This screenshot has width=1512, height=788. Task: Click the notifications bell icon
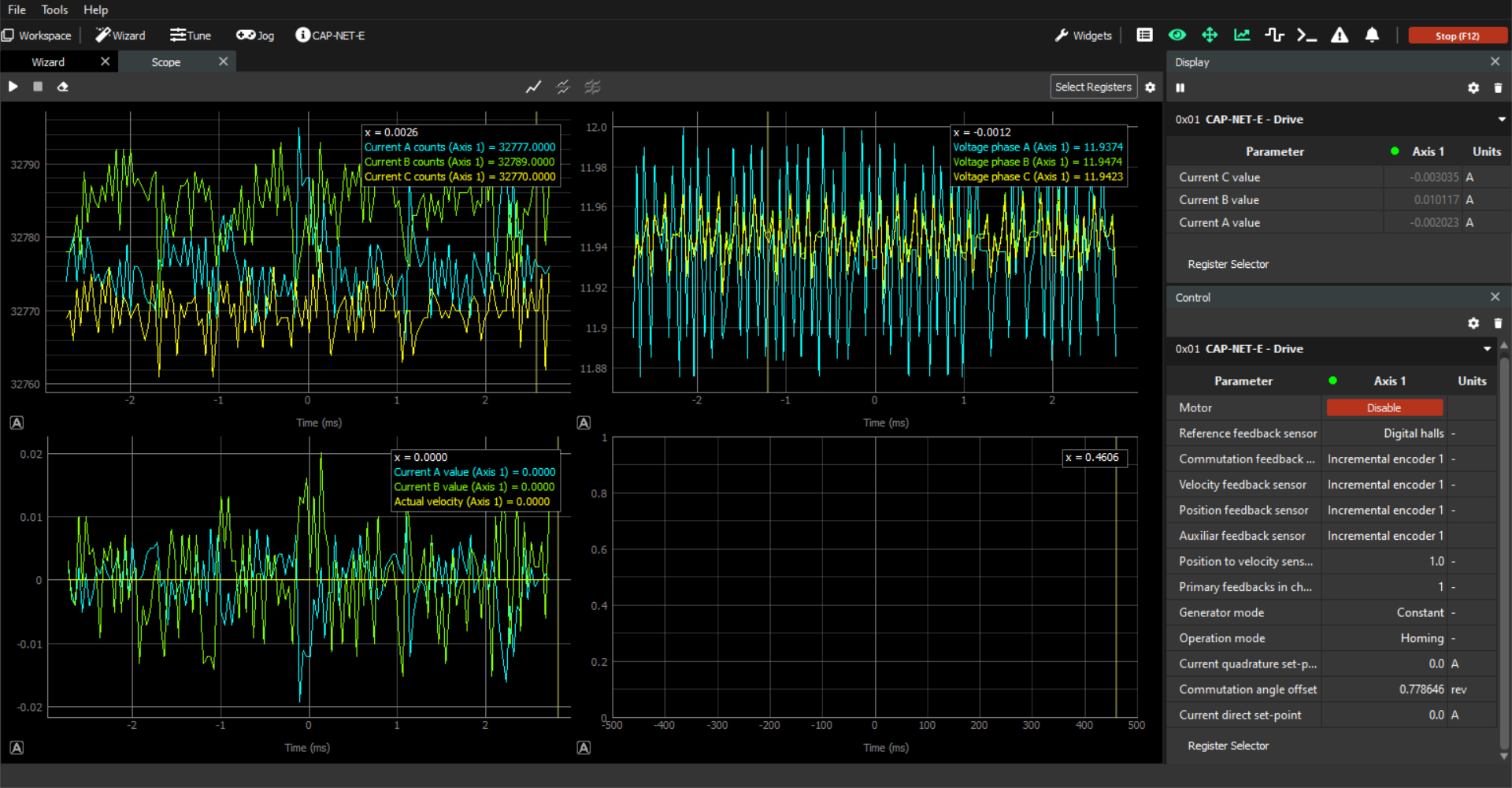[1372, 35]
